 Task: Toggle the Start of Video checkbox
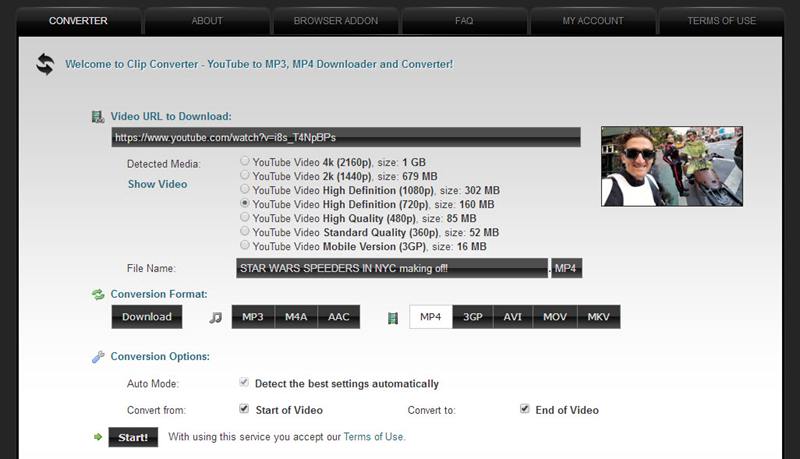click(244, 409)
